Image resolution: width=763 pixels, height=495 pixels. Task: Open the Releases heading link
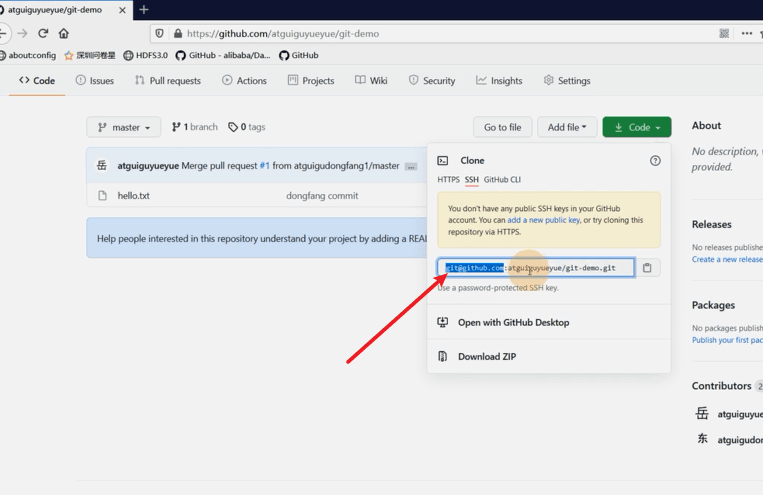pos(711,224)
